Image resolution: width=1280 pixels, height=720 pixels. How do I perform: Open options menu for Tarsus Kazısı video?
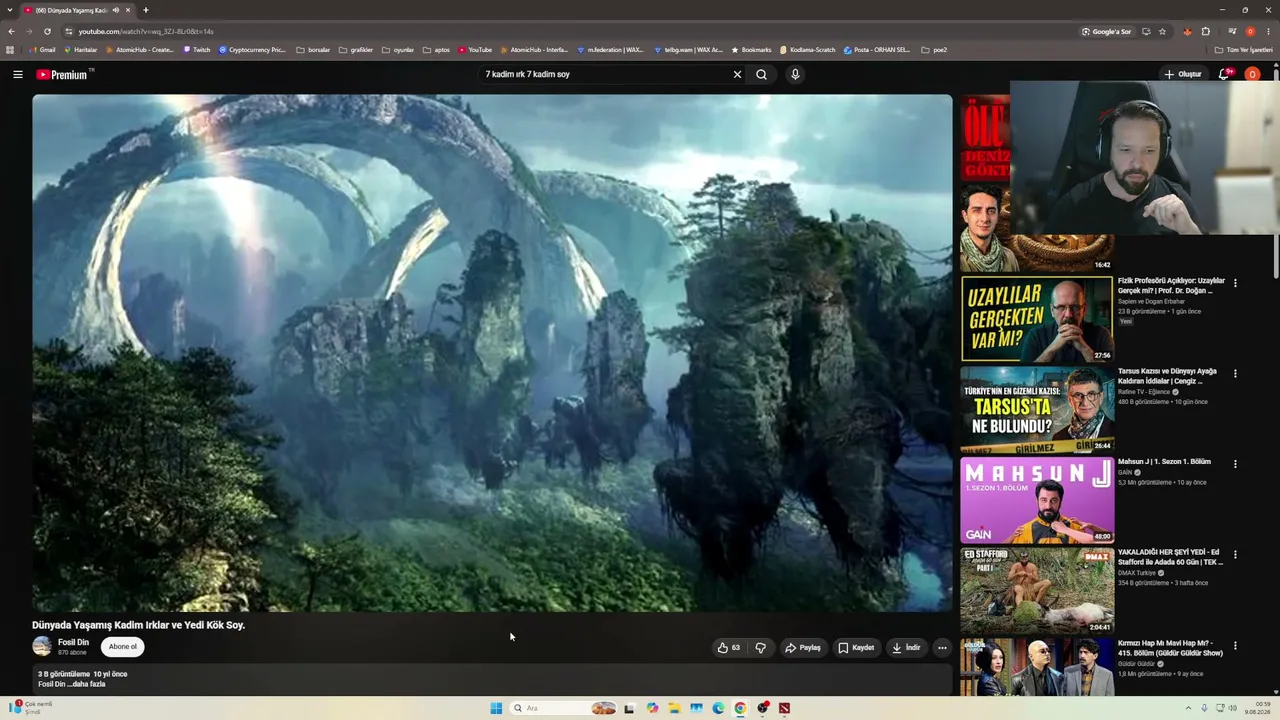coord(1235,373)
